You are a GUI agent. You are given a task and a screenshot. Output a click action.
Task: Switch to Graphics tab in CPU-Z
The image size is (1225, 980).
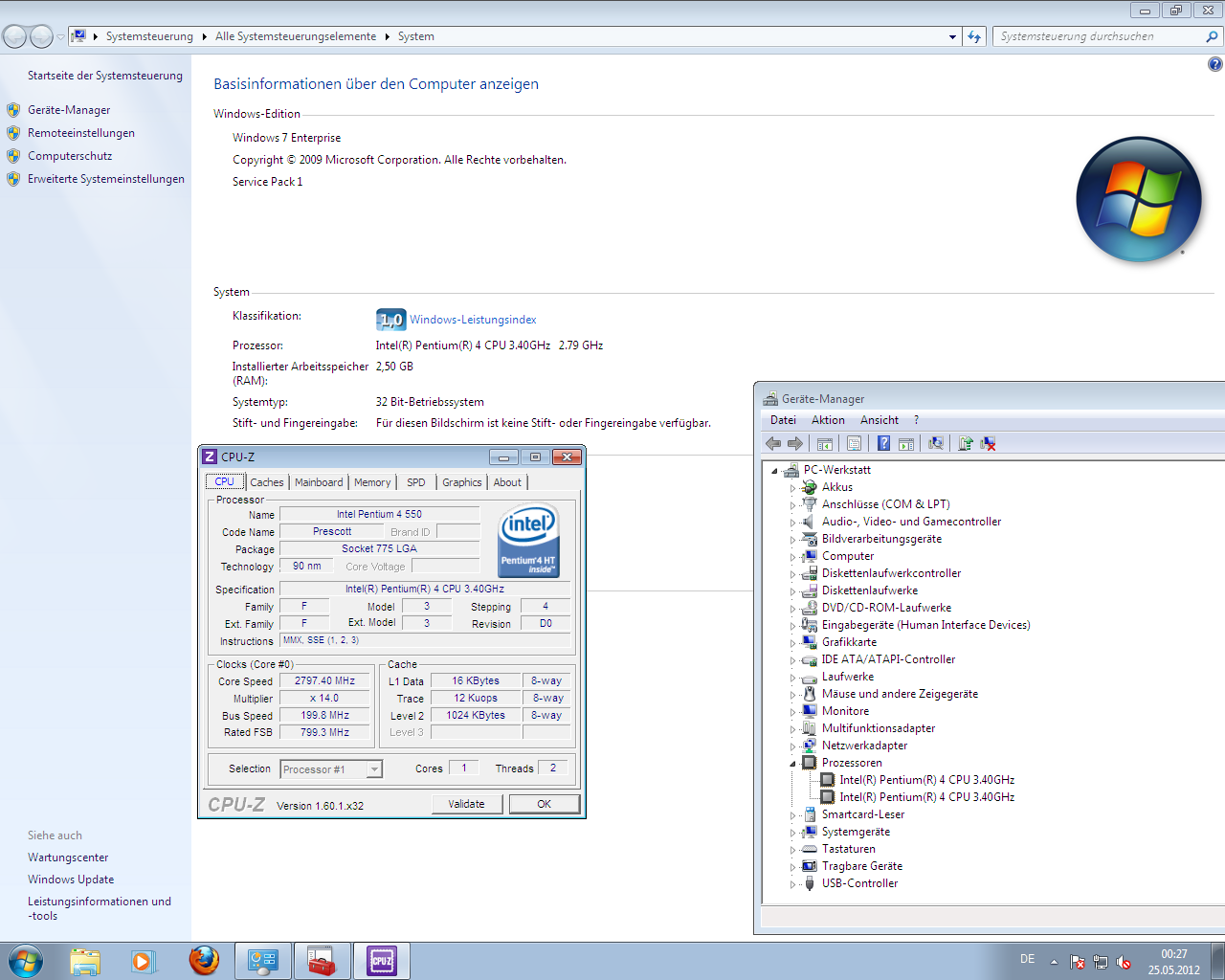(x=462, y=482)
